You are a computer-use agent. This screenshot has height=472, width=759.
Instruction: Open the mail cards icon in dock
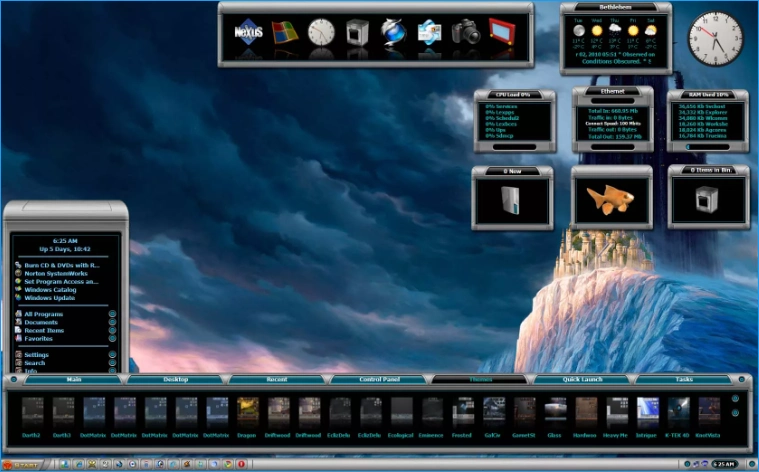(429, 32)
